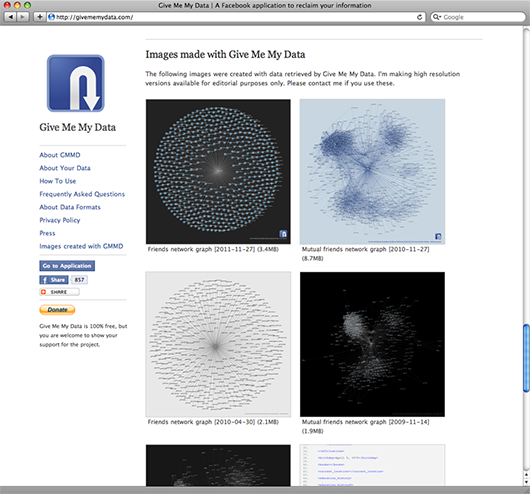Screen dimensions: 530x494
Task: Click the add bookmark plus button
Action: point(40,17)
